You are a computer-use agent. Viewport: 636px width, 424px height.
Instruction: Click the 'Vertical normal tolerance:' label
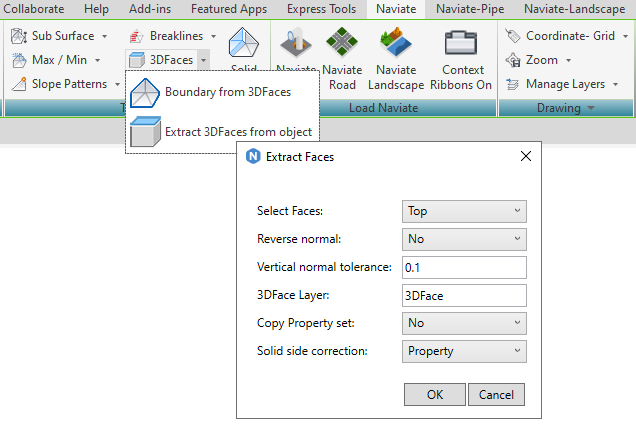pyautogui.click(x=324, y=267)
